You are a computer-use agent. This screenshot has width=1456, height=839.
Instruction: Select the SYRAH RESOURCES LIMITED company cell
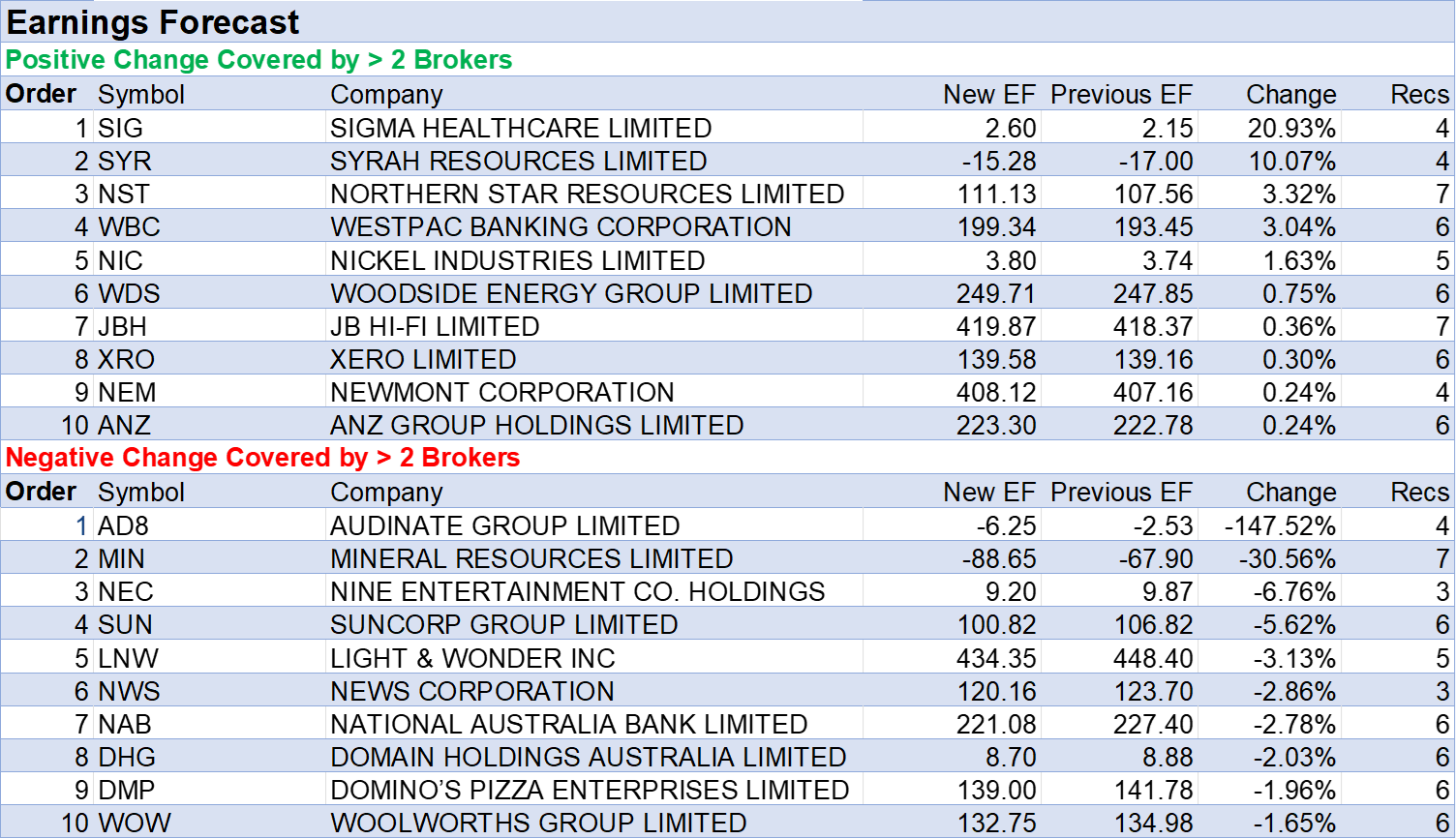[x=518, y=161]
